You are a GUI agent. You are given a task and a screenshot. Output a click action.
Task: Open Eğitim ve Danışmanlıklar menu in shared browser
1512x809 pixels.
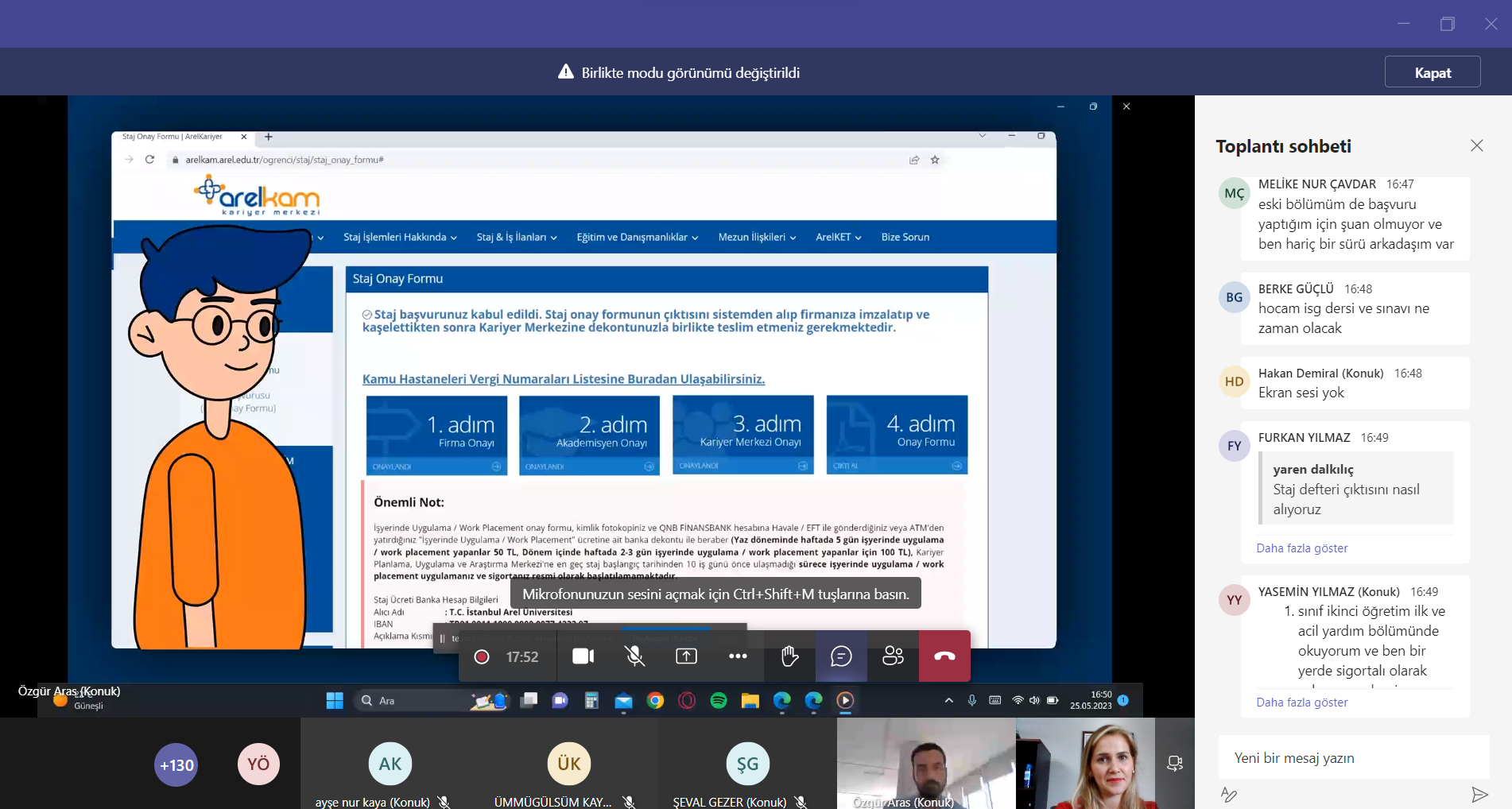pyautogui.click(x=638, y=237)
